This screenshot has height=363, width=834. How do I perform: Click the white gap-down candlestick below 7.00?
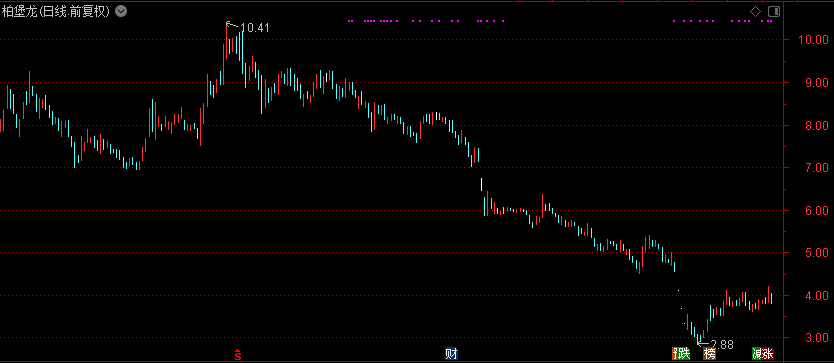point(481,184)
